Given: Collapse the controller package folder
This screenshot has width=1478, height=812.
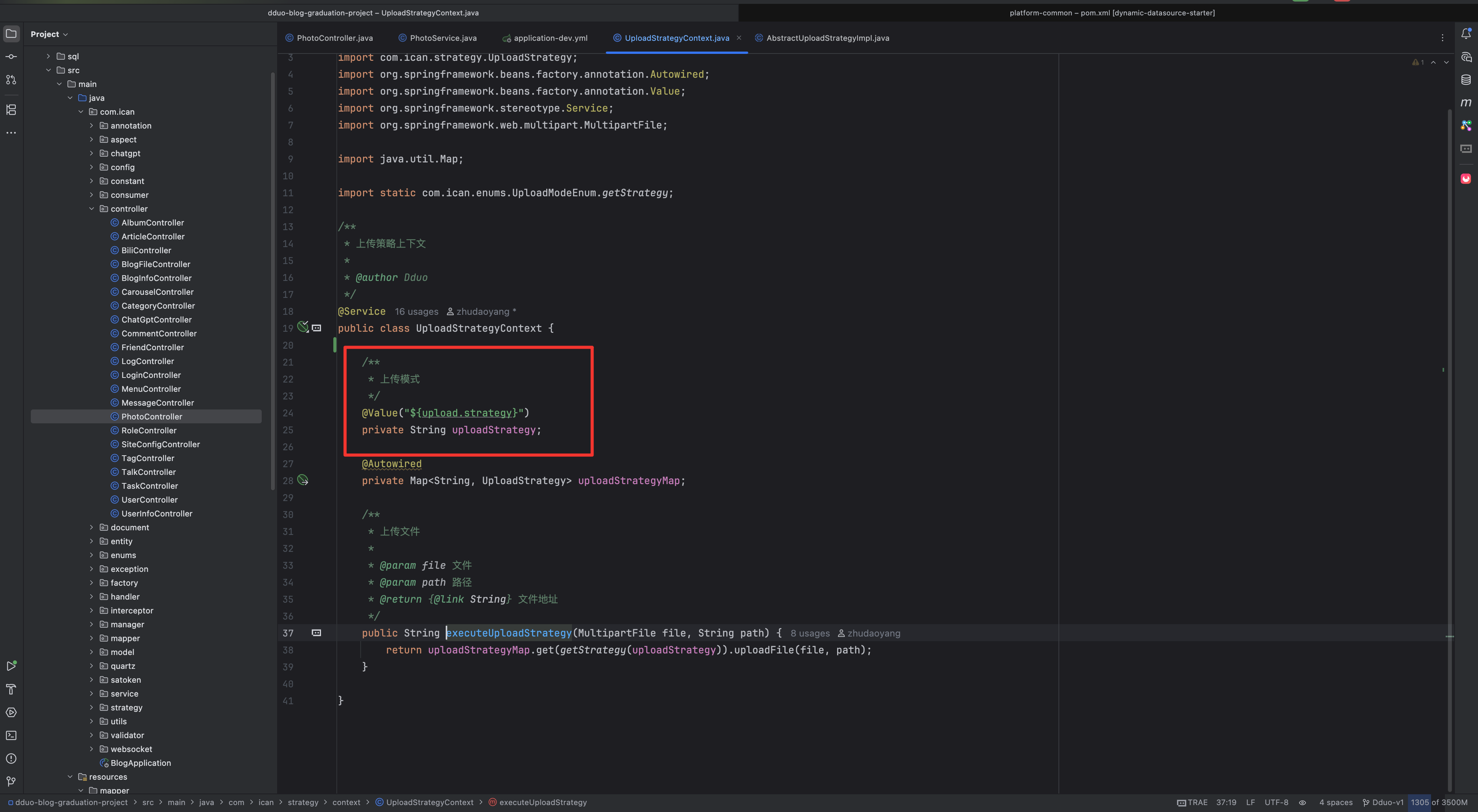Looking at the screenshot, I should [91, 209].
